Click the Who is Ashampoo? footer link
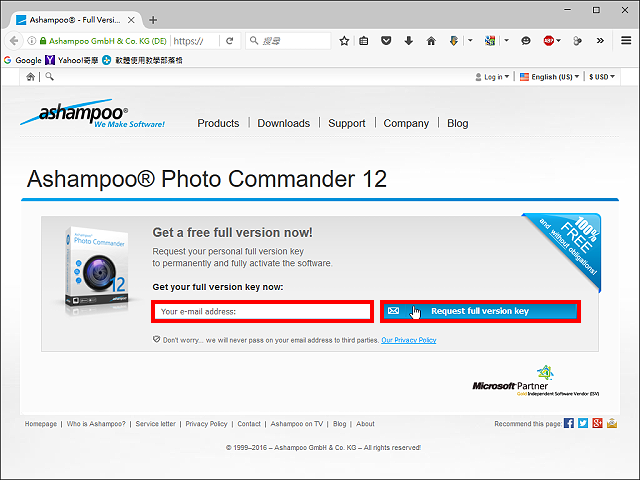The height and width of the screenshot is (480, 640). pos(96,424)
